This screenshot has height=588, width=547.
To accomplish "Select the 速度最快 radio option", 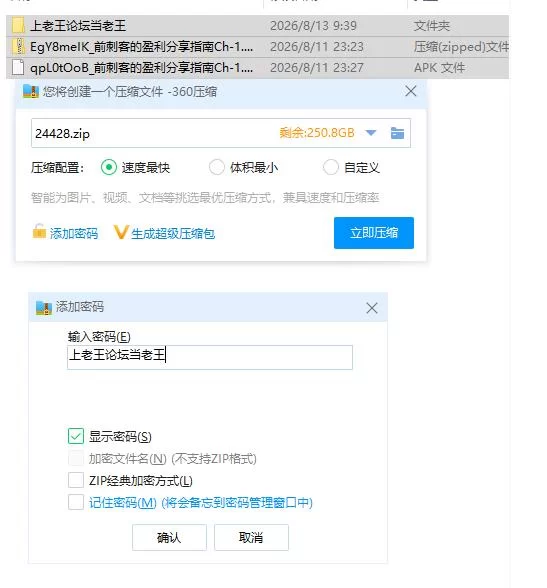I will 109,167.
